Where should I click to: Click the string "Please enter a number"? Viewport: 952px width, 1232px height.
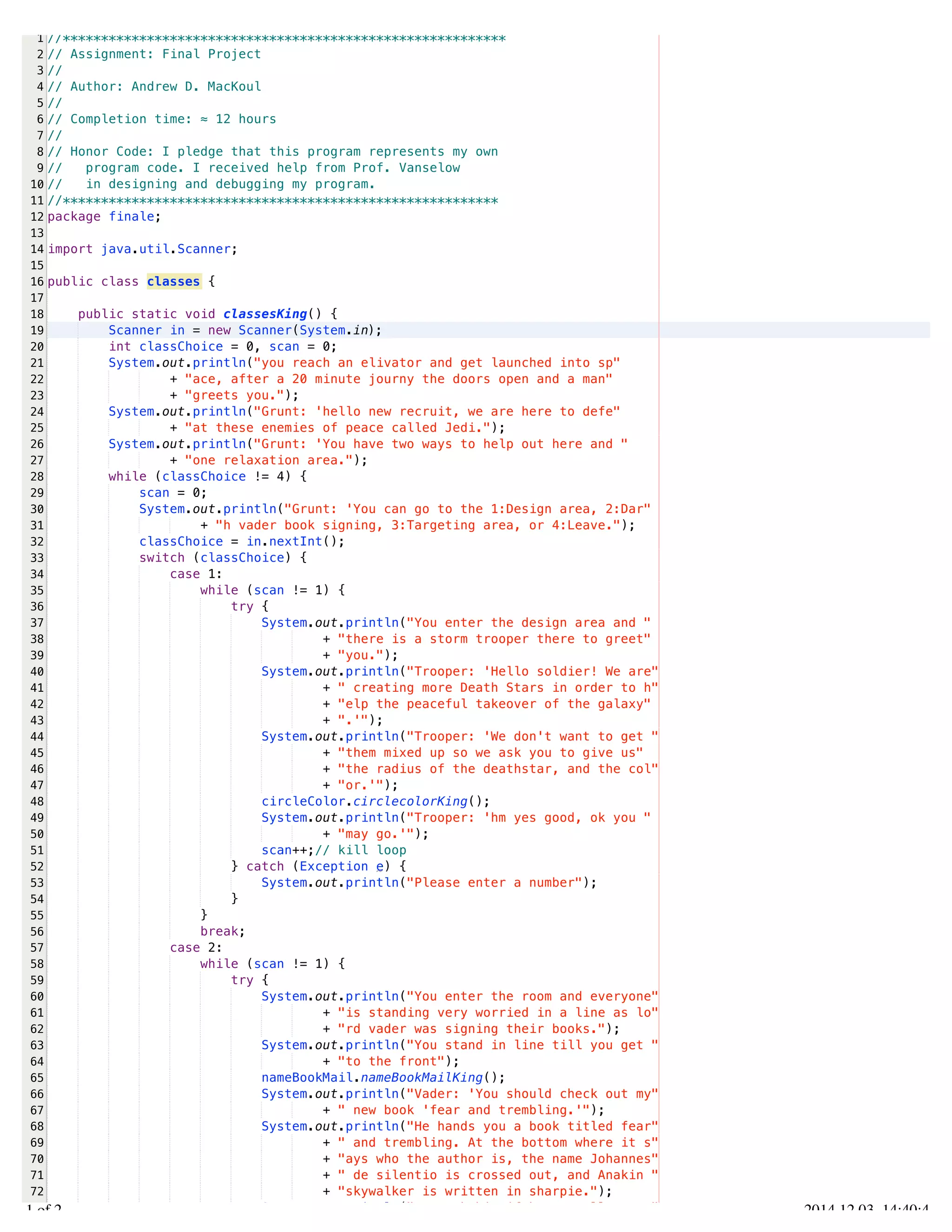pyautogui.click(x=494, y=883)
